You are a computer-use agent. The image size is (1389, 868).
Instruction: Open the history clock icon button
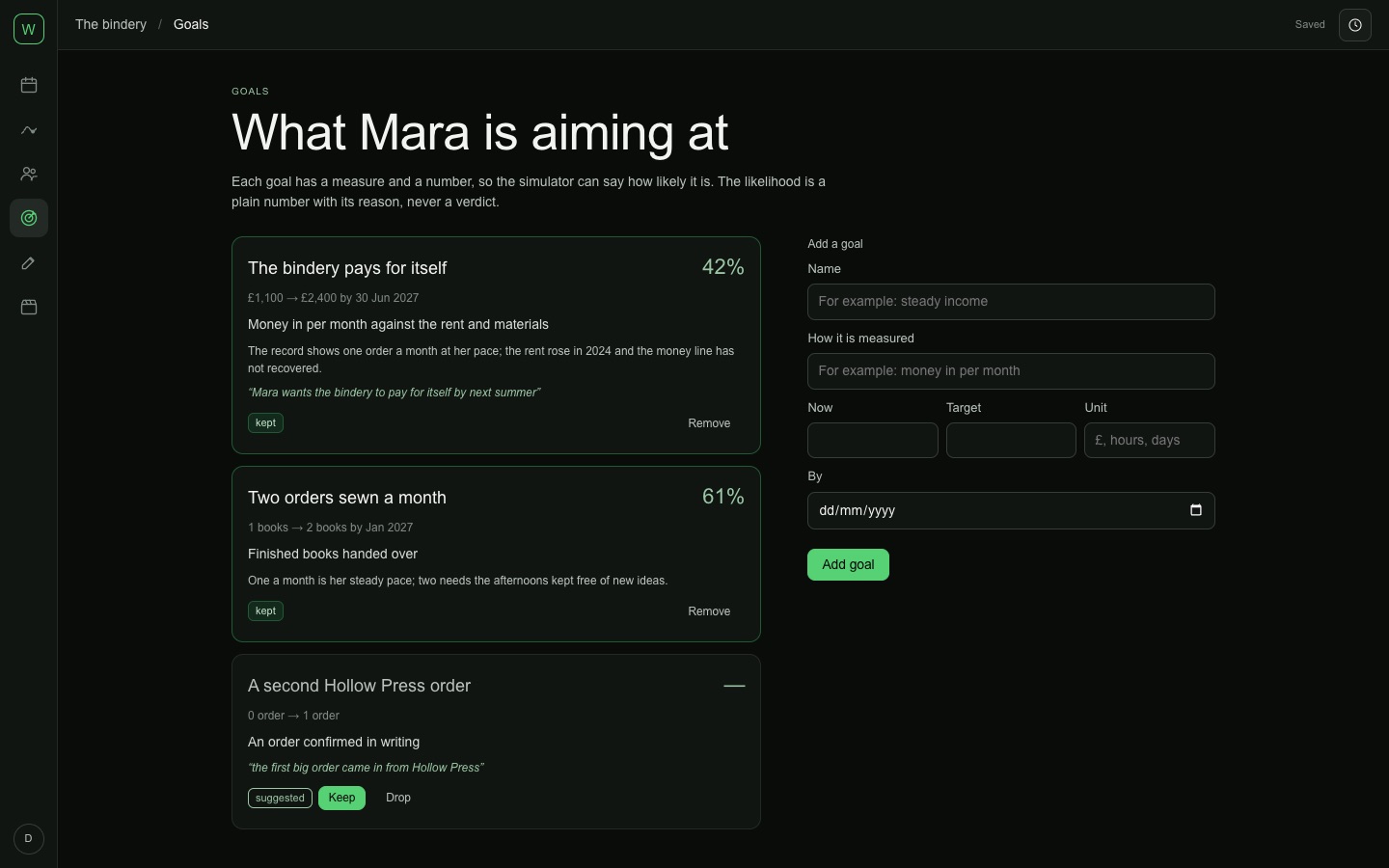click(1355, 25)
